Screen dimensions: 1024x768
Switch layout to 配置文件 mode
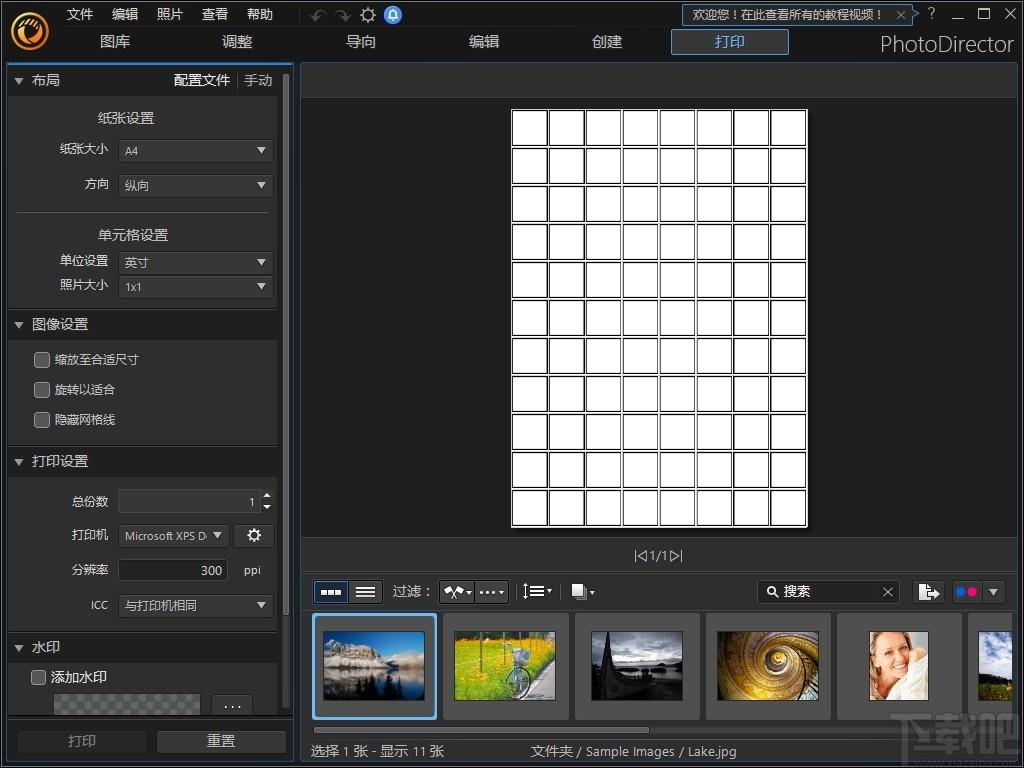tap(202, 80)
